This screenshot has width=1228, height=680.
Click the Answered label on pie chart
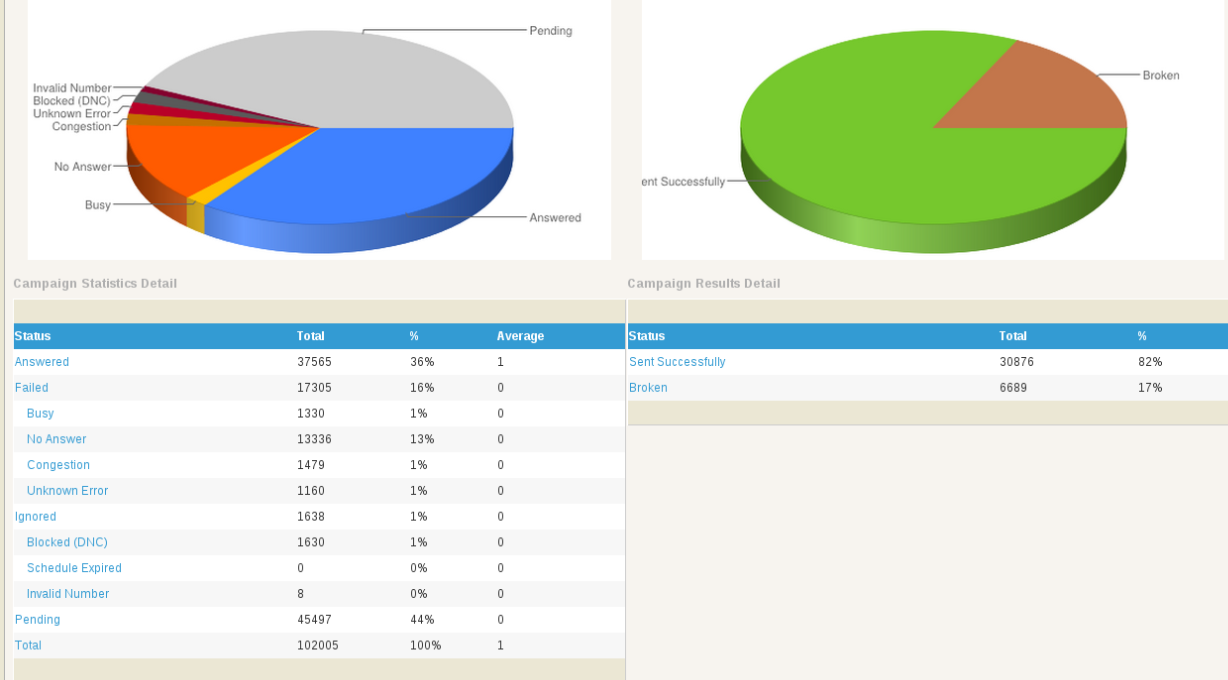[555, 218]
